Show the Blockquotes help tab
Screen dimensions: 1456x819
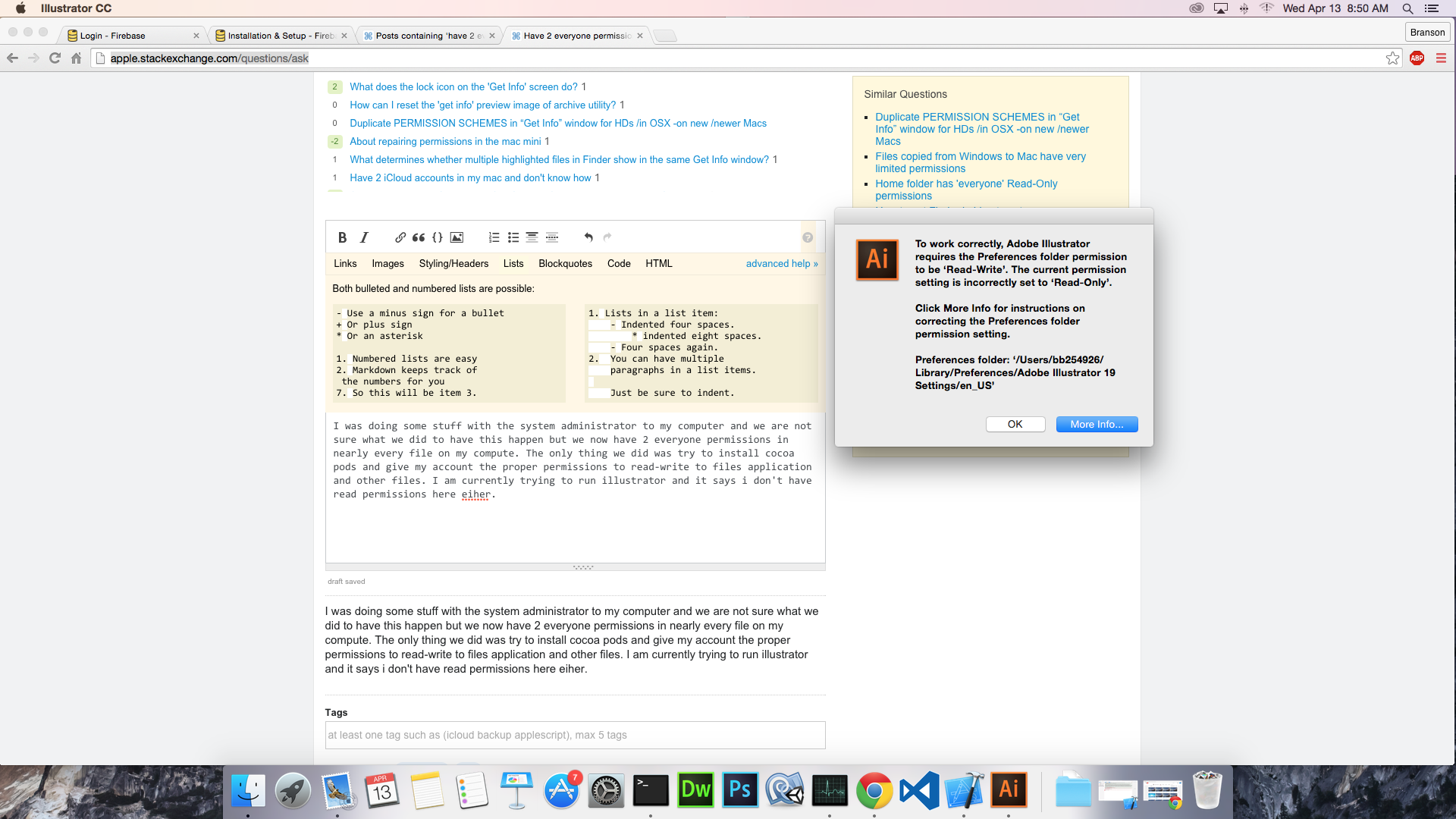pyautogui.click(x=565, y=263)
